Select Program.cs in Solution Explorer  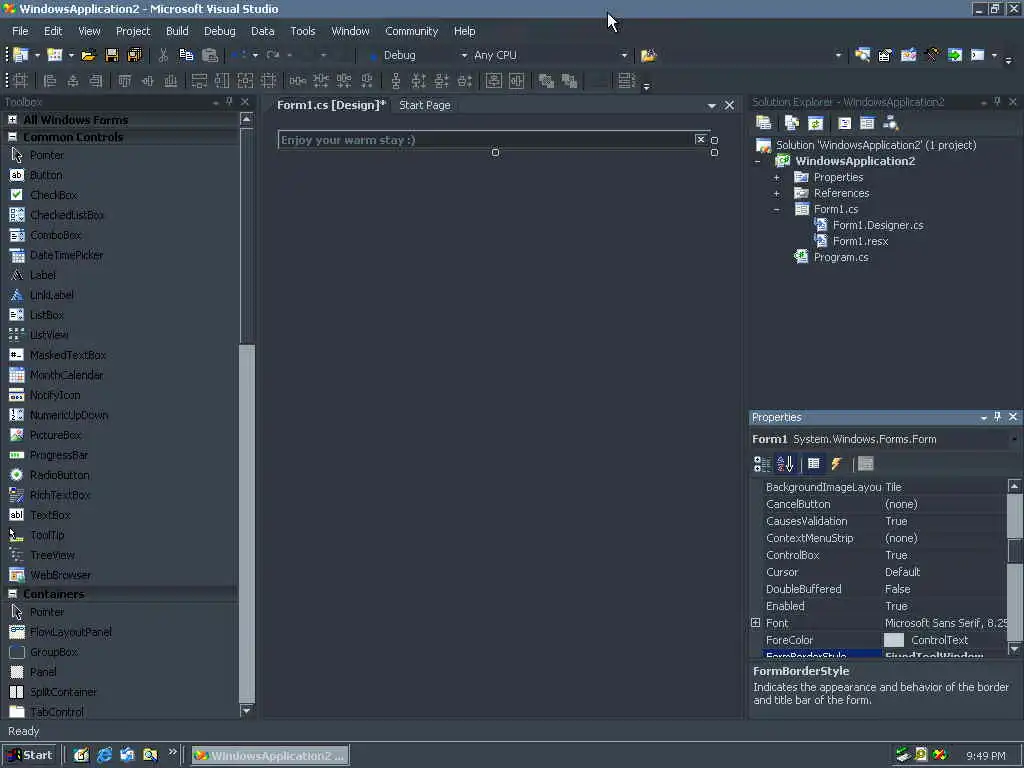[x=840, y=257]
